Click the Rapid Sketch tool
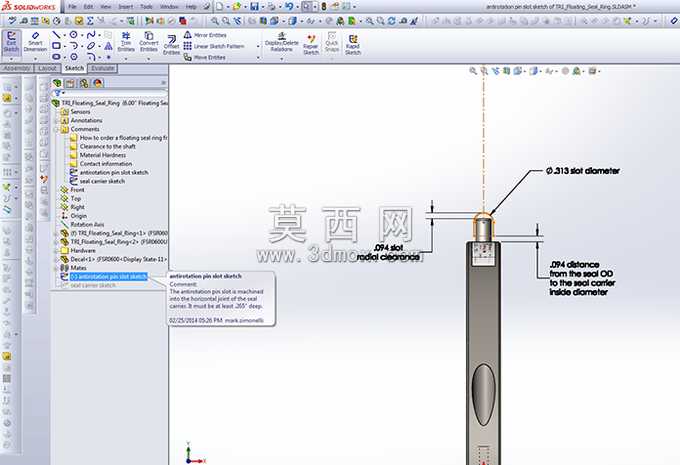The height and width of the screenshot is (465, 680). coord(353,45)
